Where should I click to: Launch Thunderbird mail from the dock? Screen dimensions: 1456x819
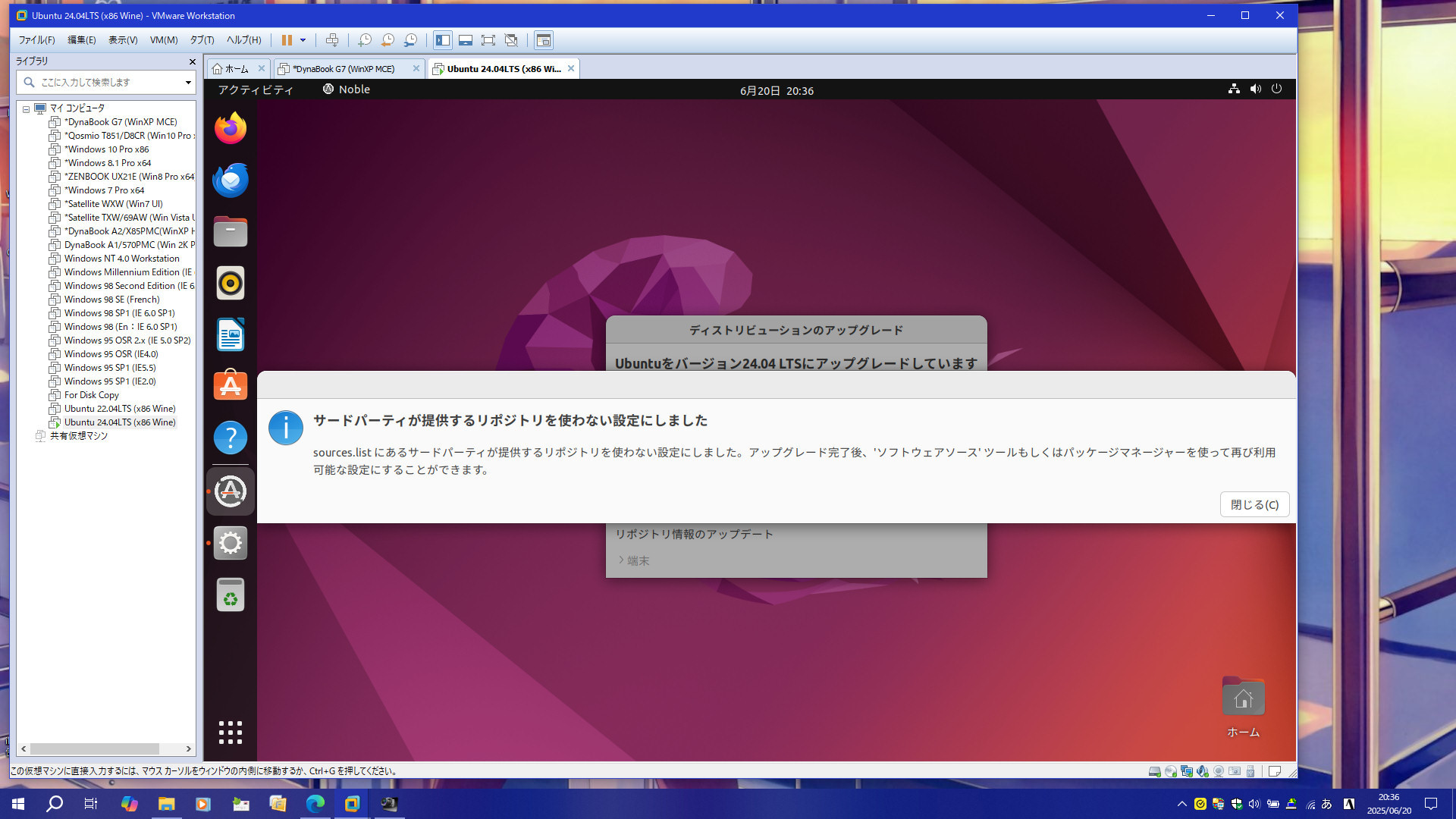(231, 180)
